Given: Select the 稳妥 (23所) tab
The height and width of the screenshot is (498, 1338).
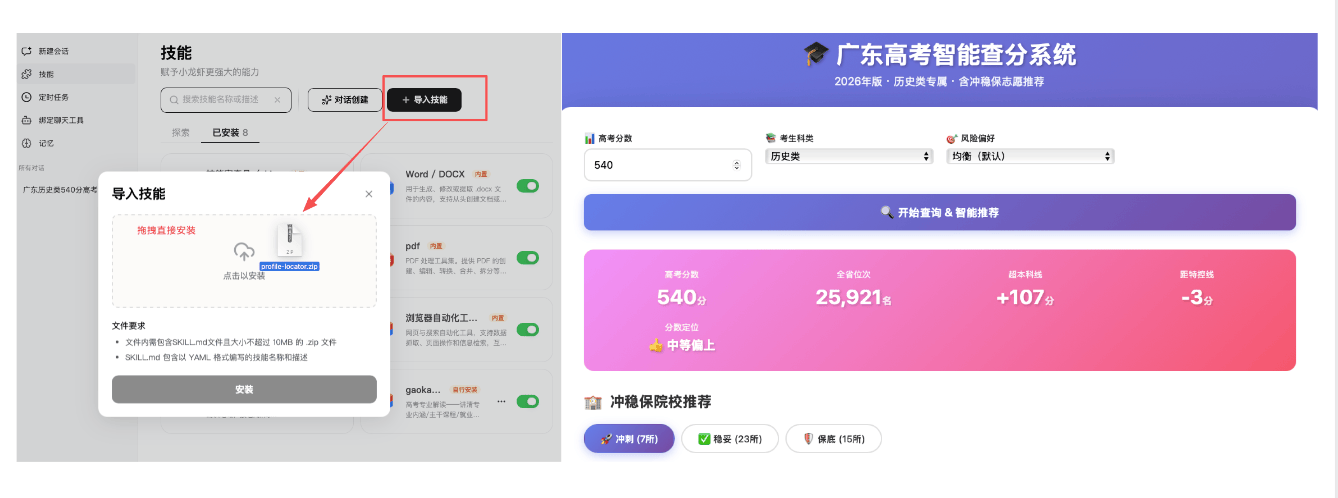Looking at the screenshot, I should tap(729, 439).
